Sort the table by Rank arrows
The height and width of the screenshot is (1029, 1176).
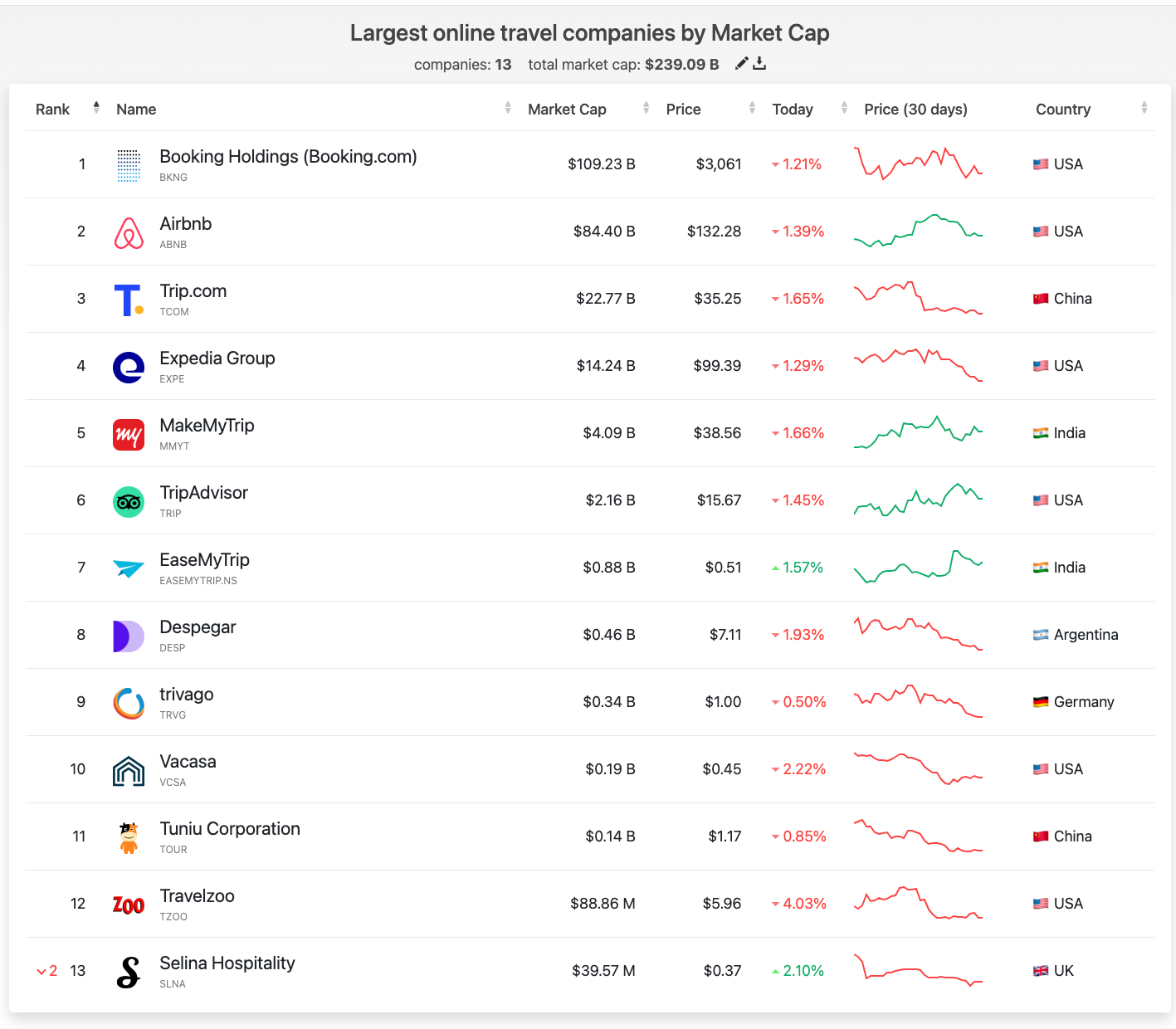96,108
